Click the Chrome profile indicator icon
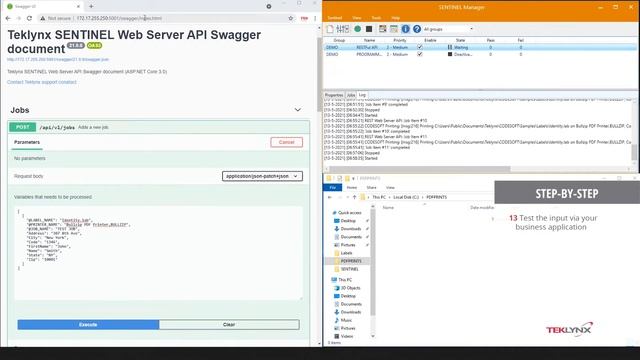This screenshot has height=360, width=640. [269, 7]
